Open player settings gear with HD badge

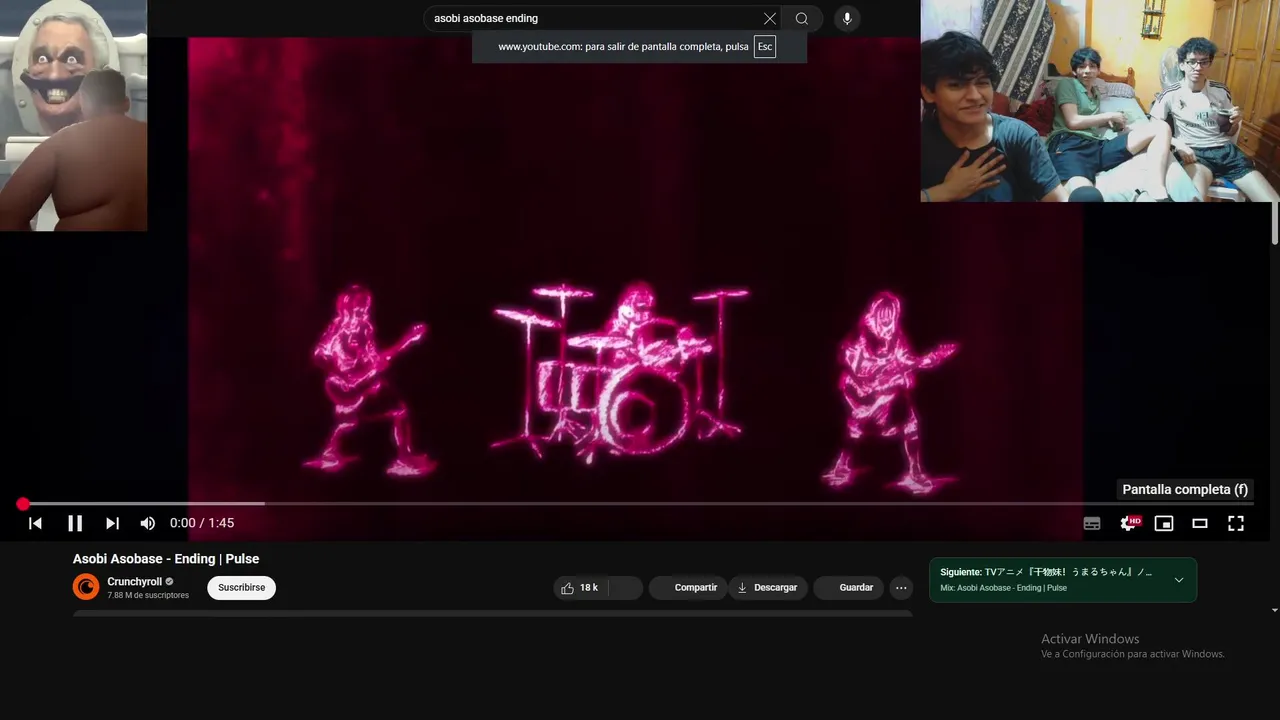(x=1130, y=523)
